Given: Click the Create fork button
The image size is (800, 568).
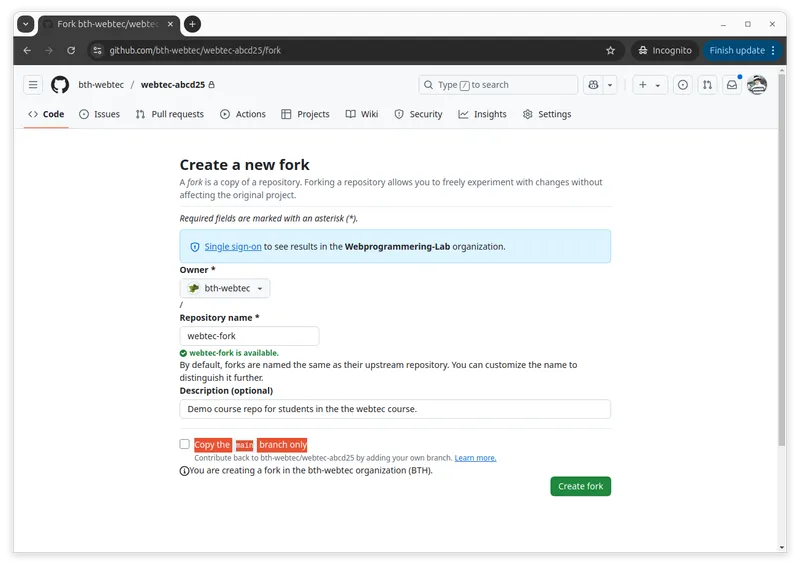Looking at the screenshot, I should [x=580, y=486].
